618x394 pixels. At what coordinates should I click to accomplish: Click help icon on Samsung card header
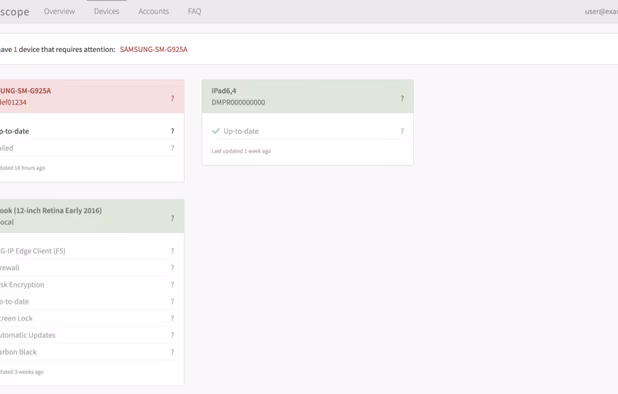click(x=172, y=98)
